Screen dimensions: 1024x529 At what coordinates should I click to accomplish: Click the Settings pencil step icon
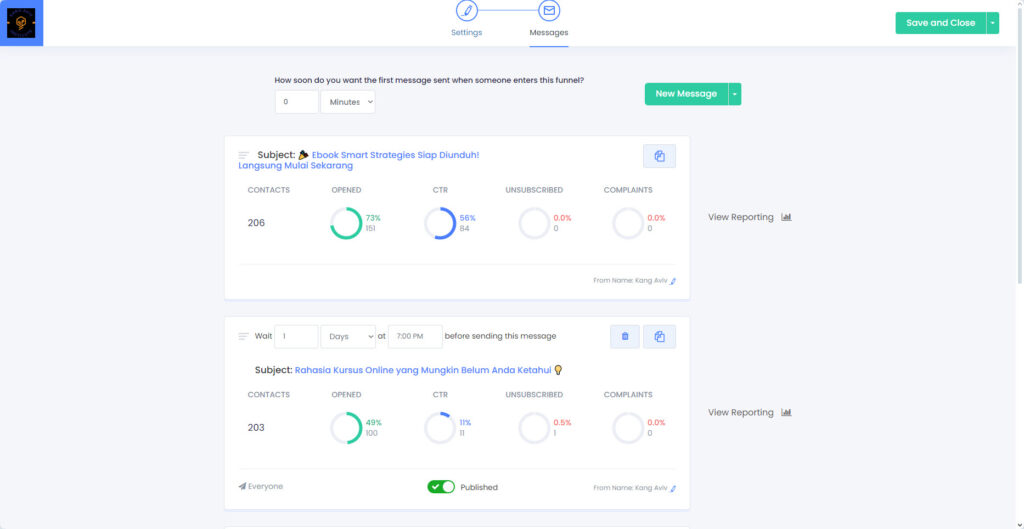pyautogui.click(x=466, y=11)
